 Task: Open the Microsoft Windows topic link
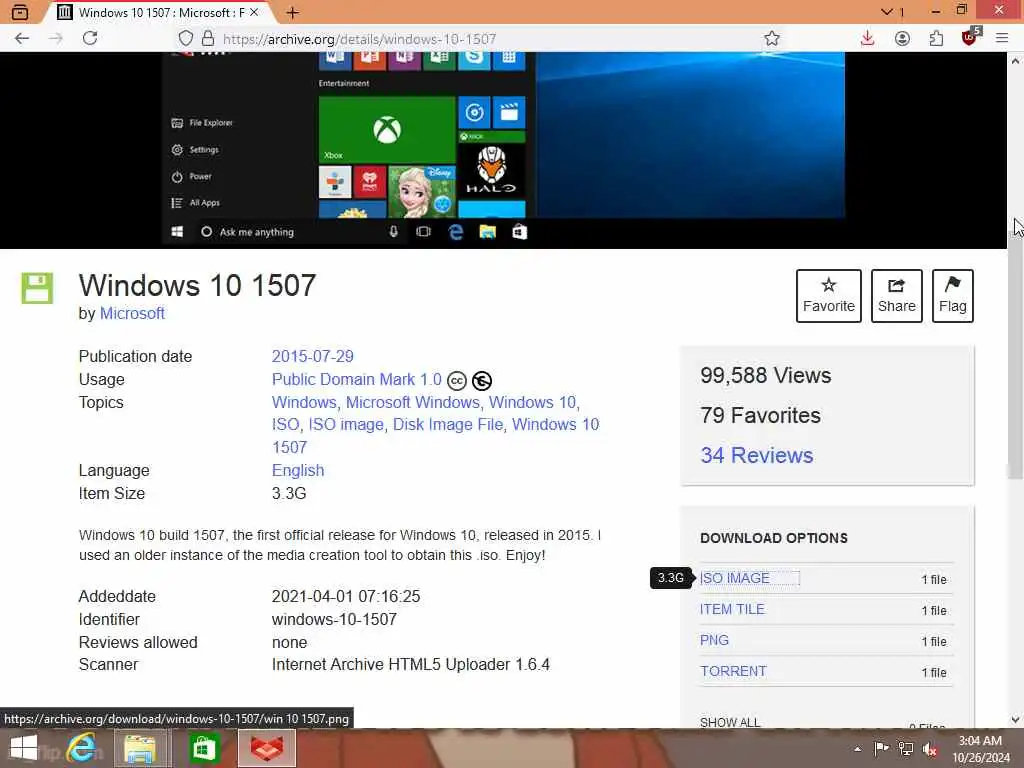[x=413, y=402]
